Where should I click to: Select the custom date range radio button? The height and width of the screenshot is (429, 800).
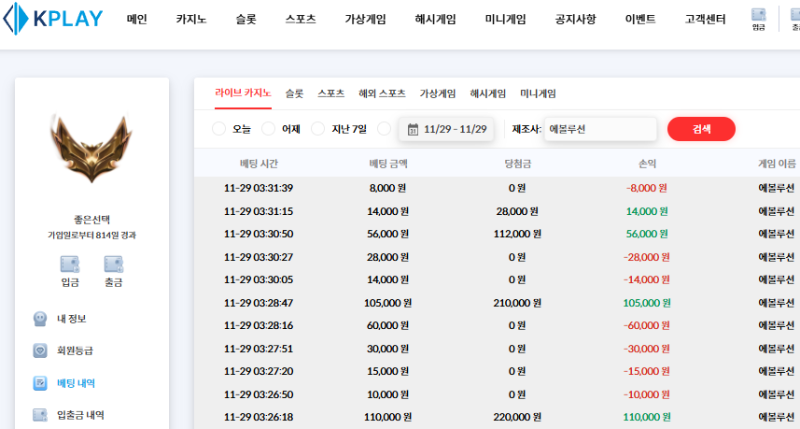click(385, 129)
